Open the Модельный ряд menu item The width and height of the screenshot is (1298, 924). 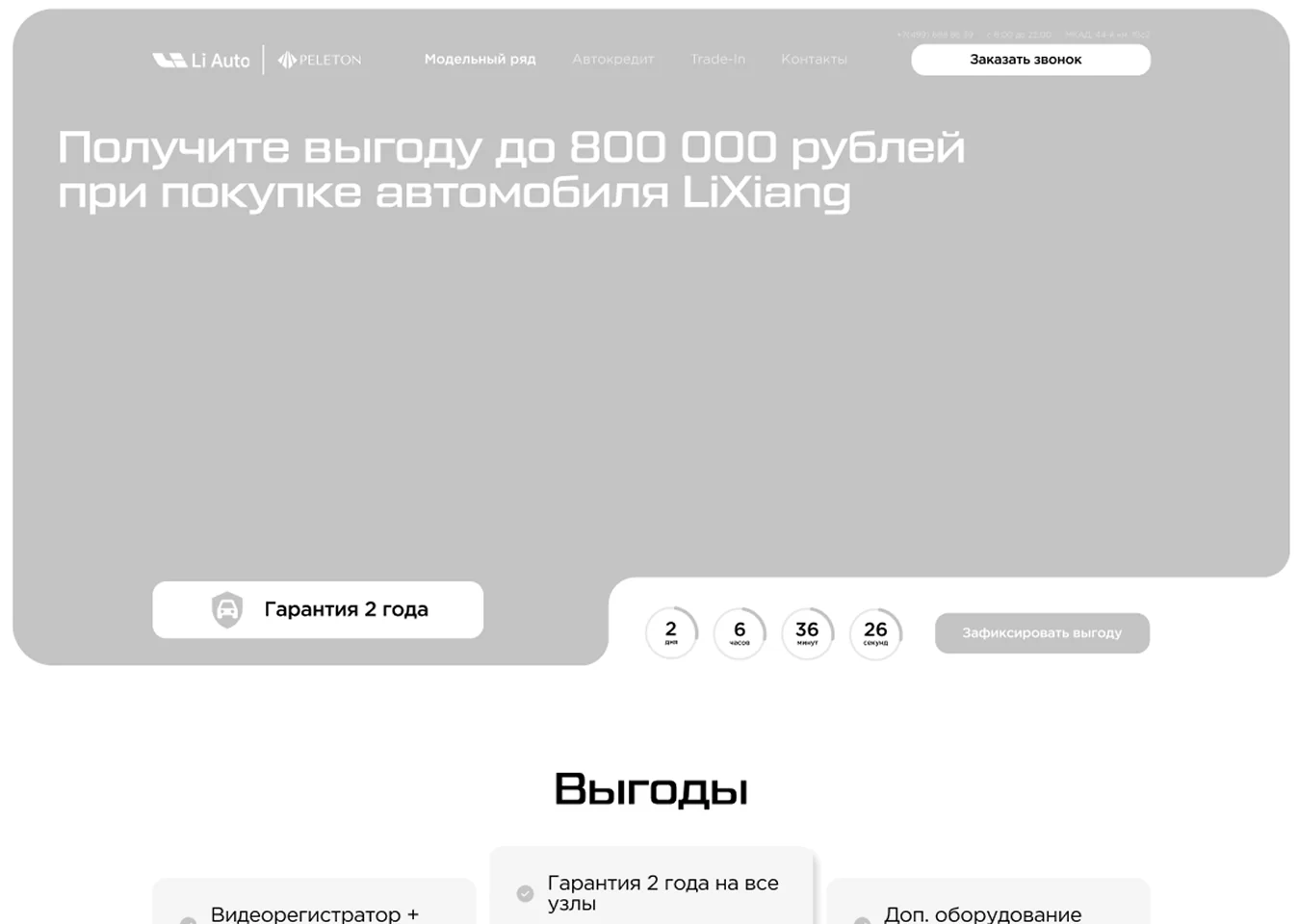[x=480, y=59]
